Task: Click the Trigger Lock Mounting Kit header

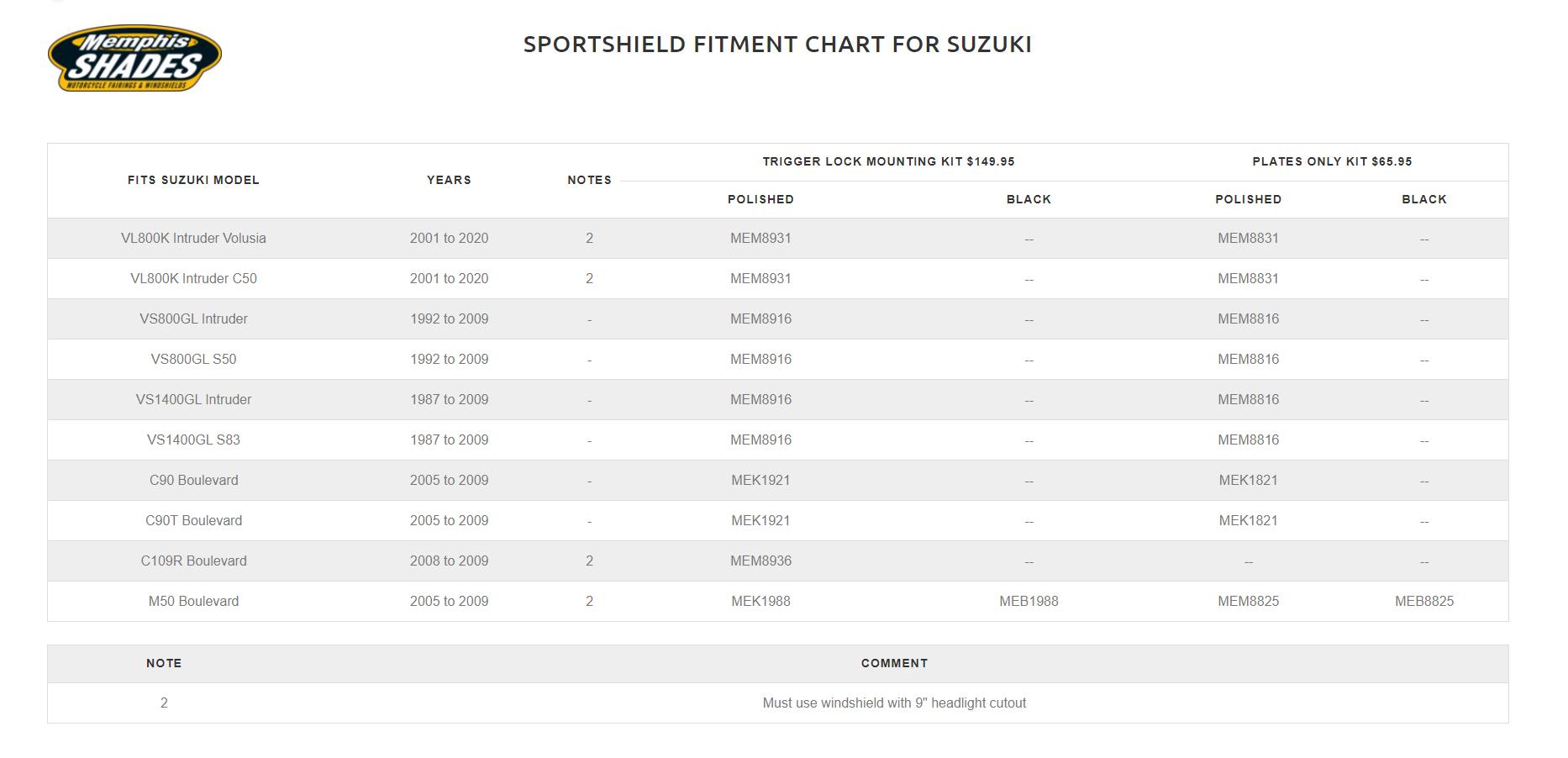Action: pyautogui.click(x=888, y=161)
